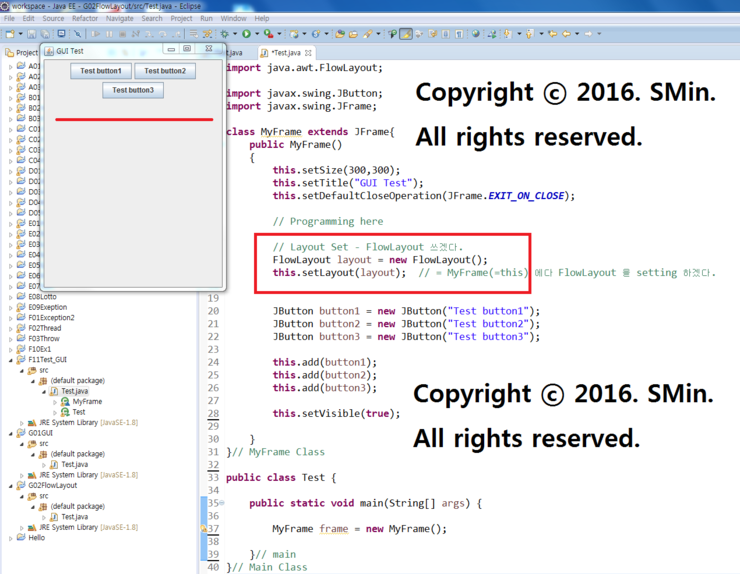Image resolution: width=740 pixels, height=574 pixels.
Task: Collapse the F11Test_GUI project node
Action: pyautogui.click(x=10, y=360)
